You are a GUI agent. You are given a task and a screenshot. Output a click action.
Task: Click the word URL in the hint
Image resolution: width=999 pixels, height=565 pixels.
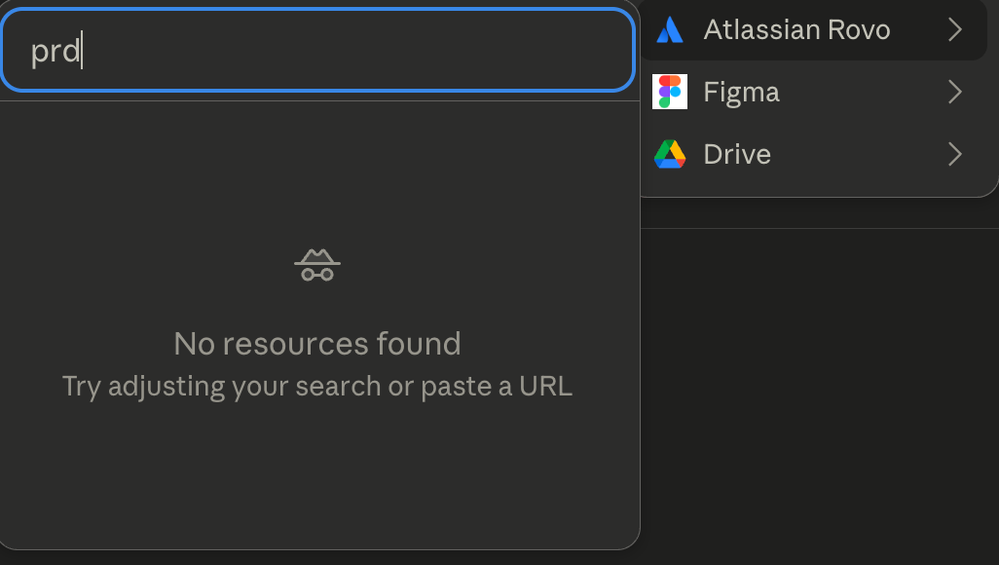[545, 386]
